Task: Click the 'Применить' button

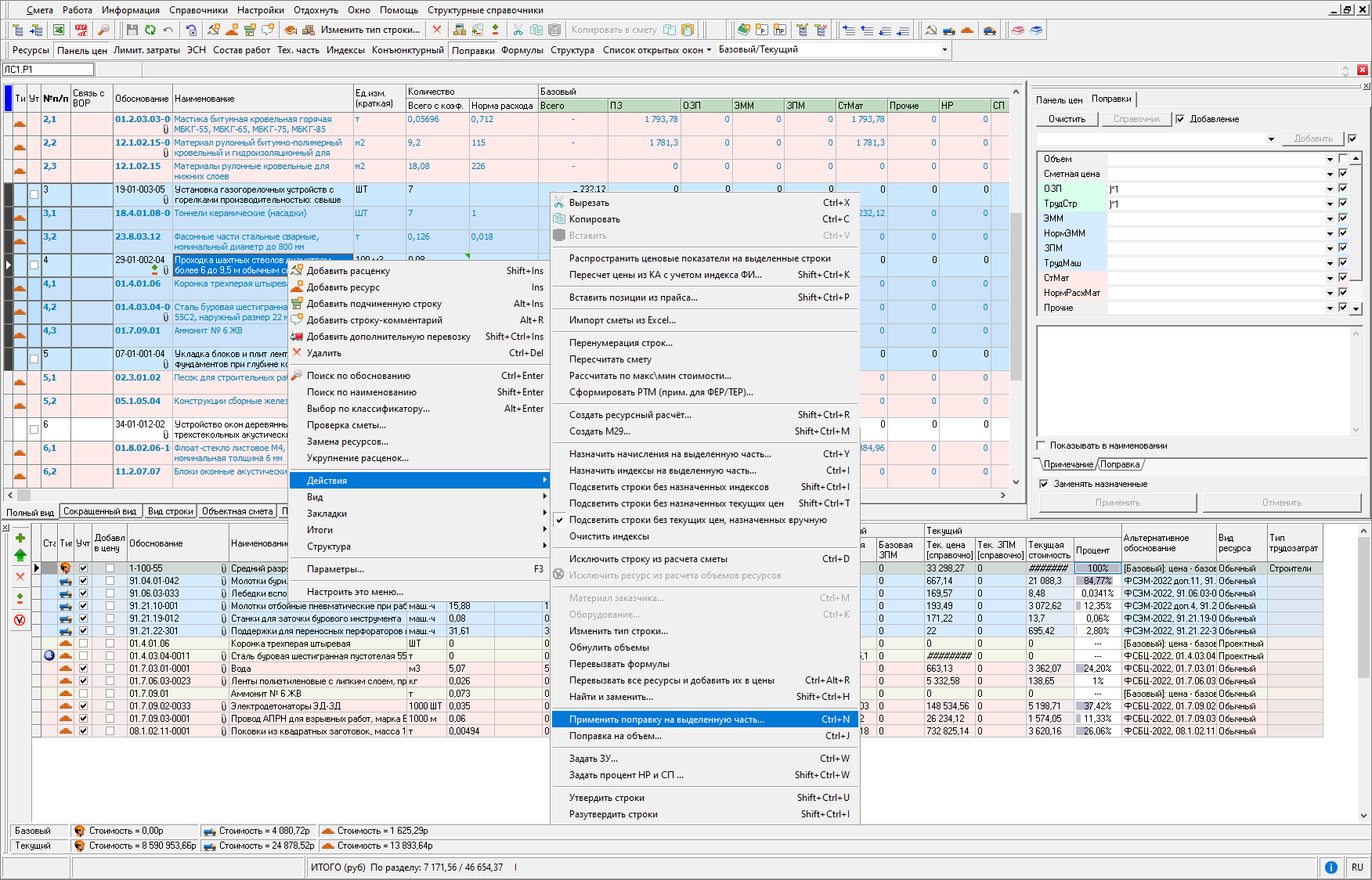Action: pos(1117,503)
